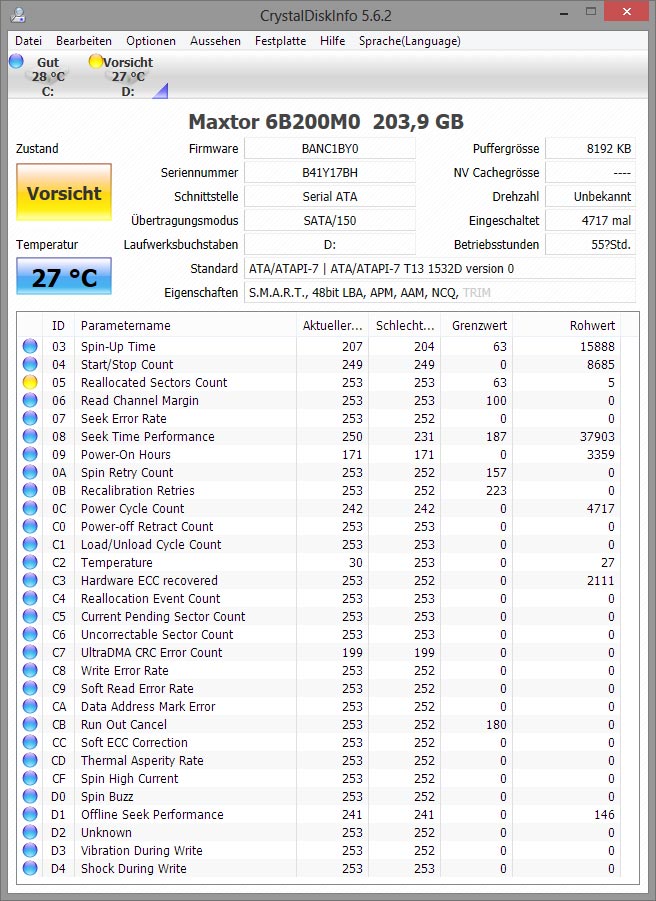
Task: Open the Festplatte menu
Action: pyautogui.click(x=280, y=41)
